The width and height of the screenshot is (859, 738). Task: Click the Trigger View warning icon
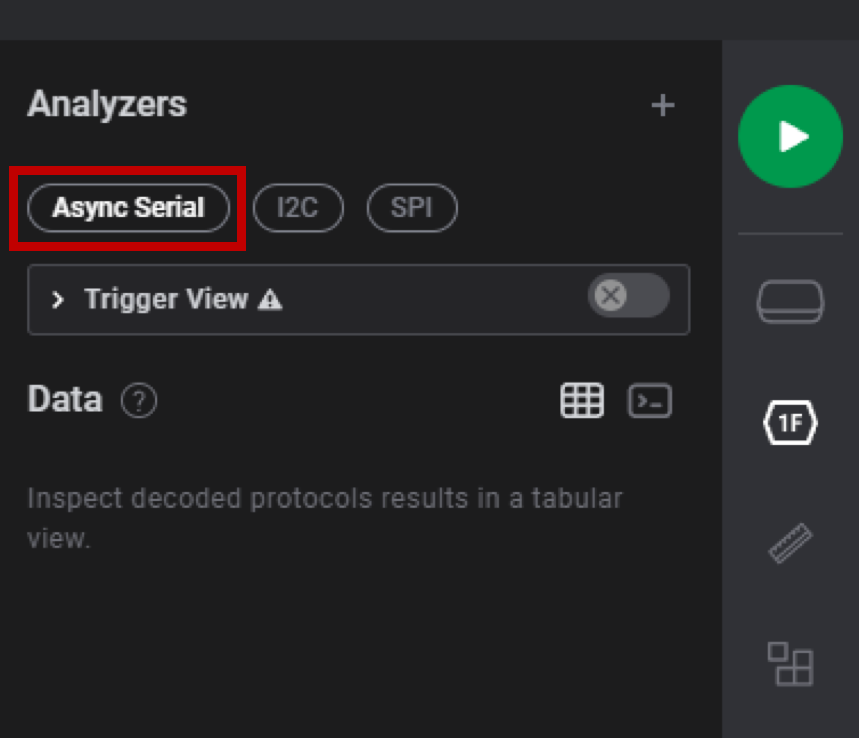pos(270,300)
